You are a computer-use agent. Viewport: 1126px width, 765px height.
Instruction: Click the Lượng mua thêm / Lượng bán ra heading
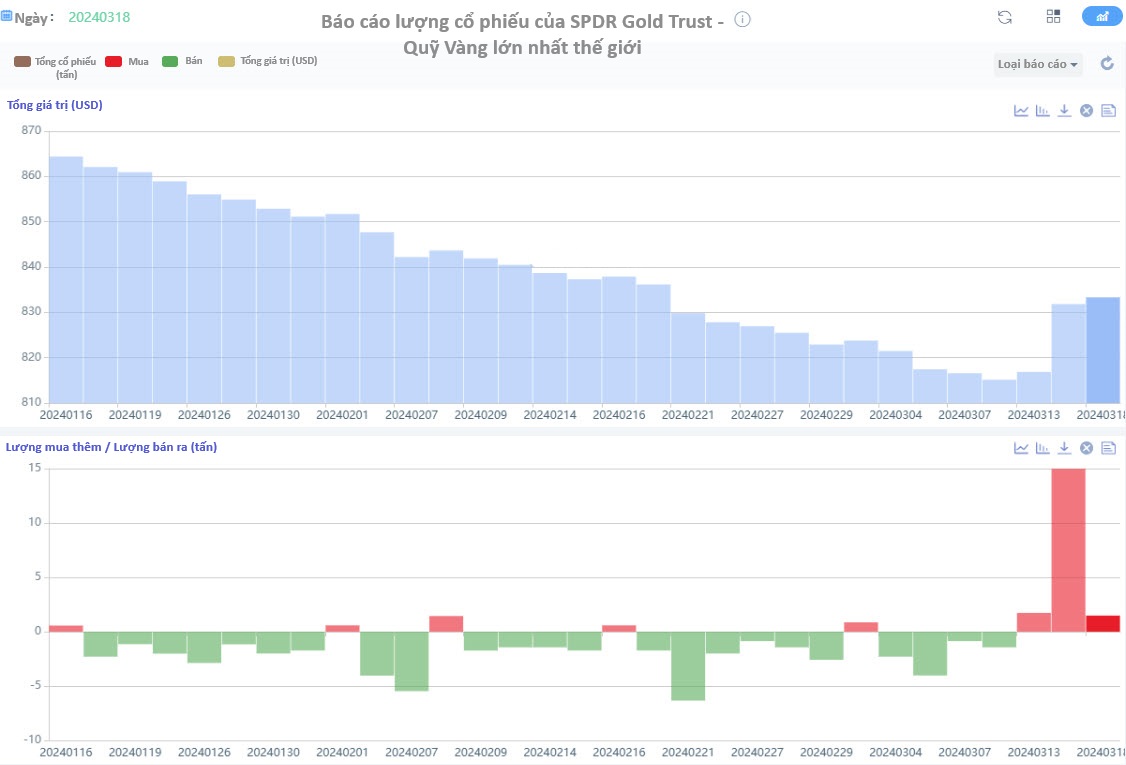point(111,447)
